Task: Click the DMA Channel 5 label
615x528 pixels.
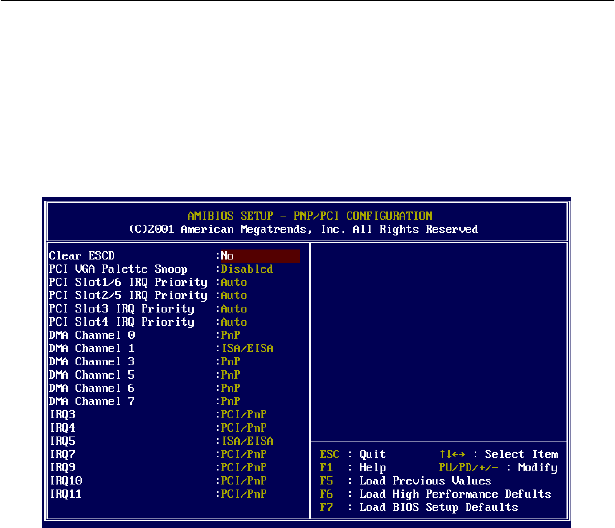Action: point(92,375)
